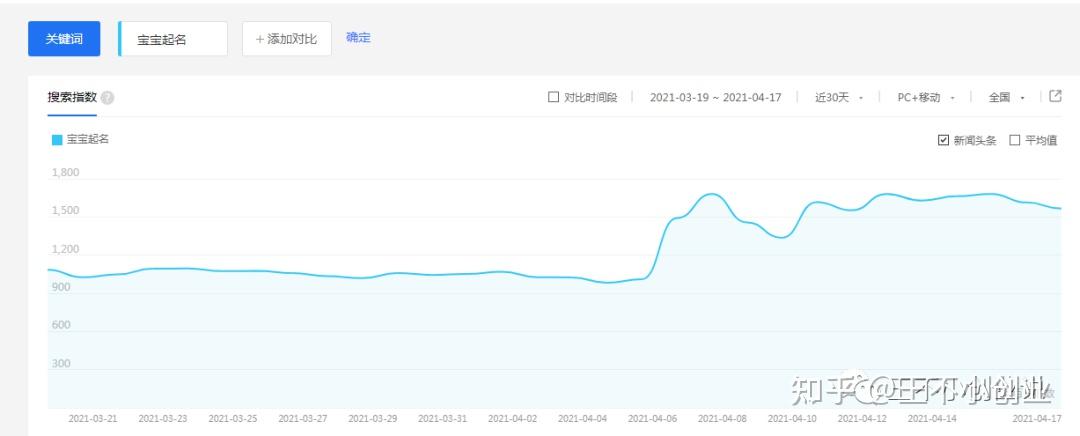Open the date range 2021-03-19 ~ 2021-04-17
The image size is (1080, 436).
pyautogui.click(x=716, y=97)
